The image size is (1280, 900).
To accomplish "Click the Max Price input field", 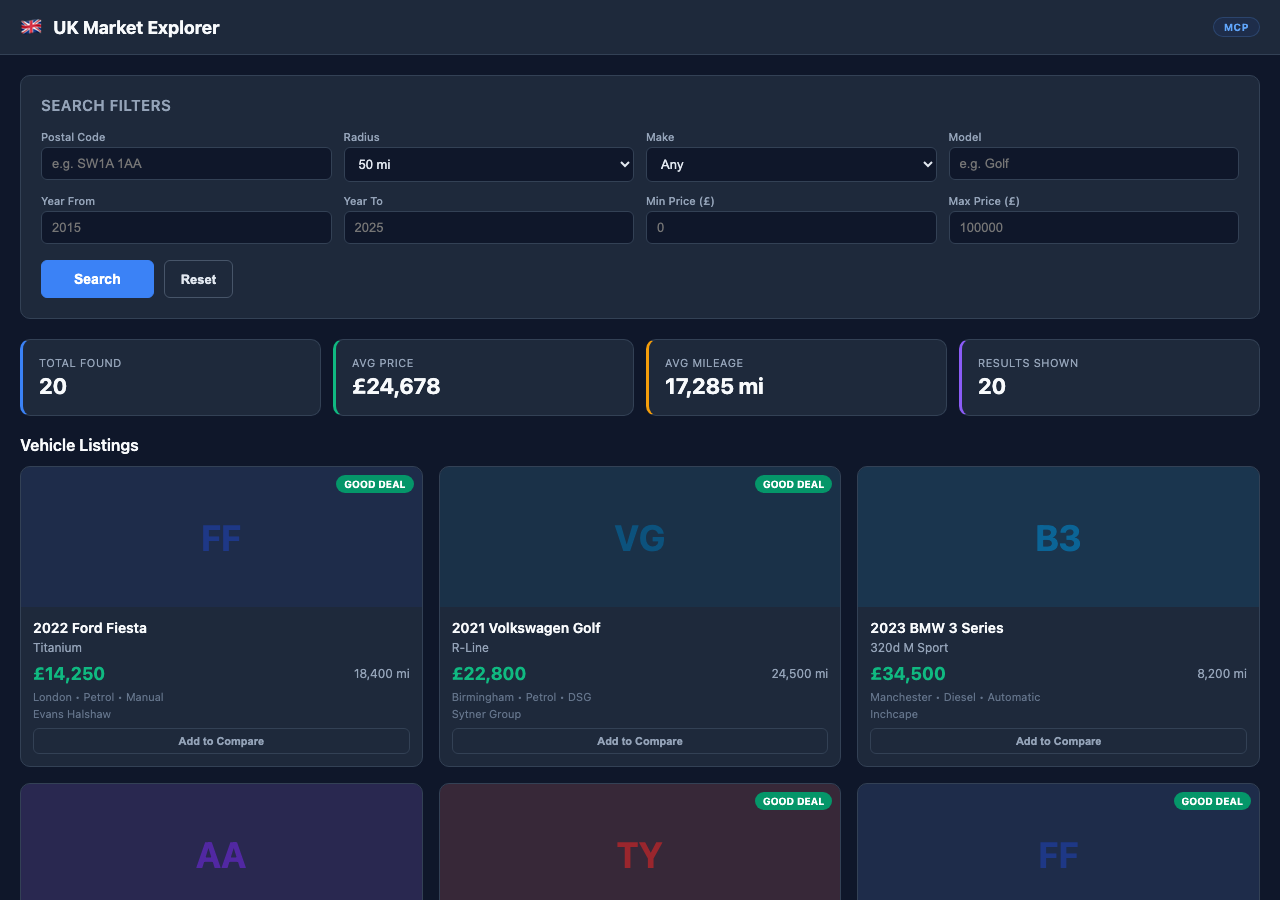I will 1093,227.
